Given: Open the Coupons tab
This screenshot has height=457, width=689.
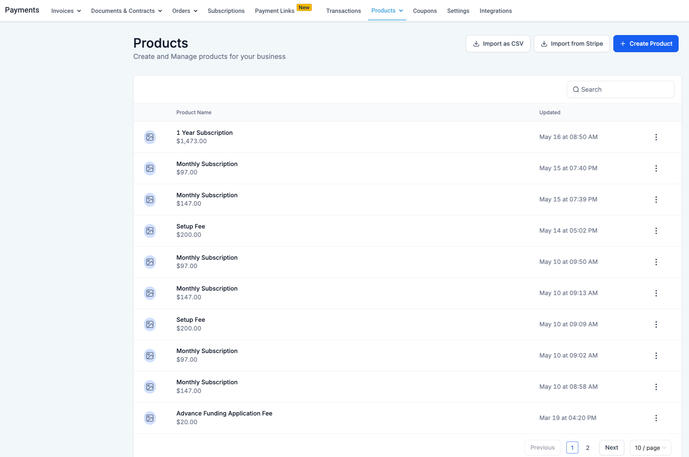Looking at the screenshot, I should click(425, 11).
